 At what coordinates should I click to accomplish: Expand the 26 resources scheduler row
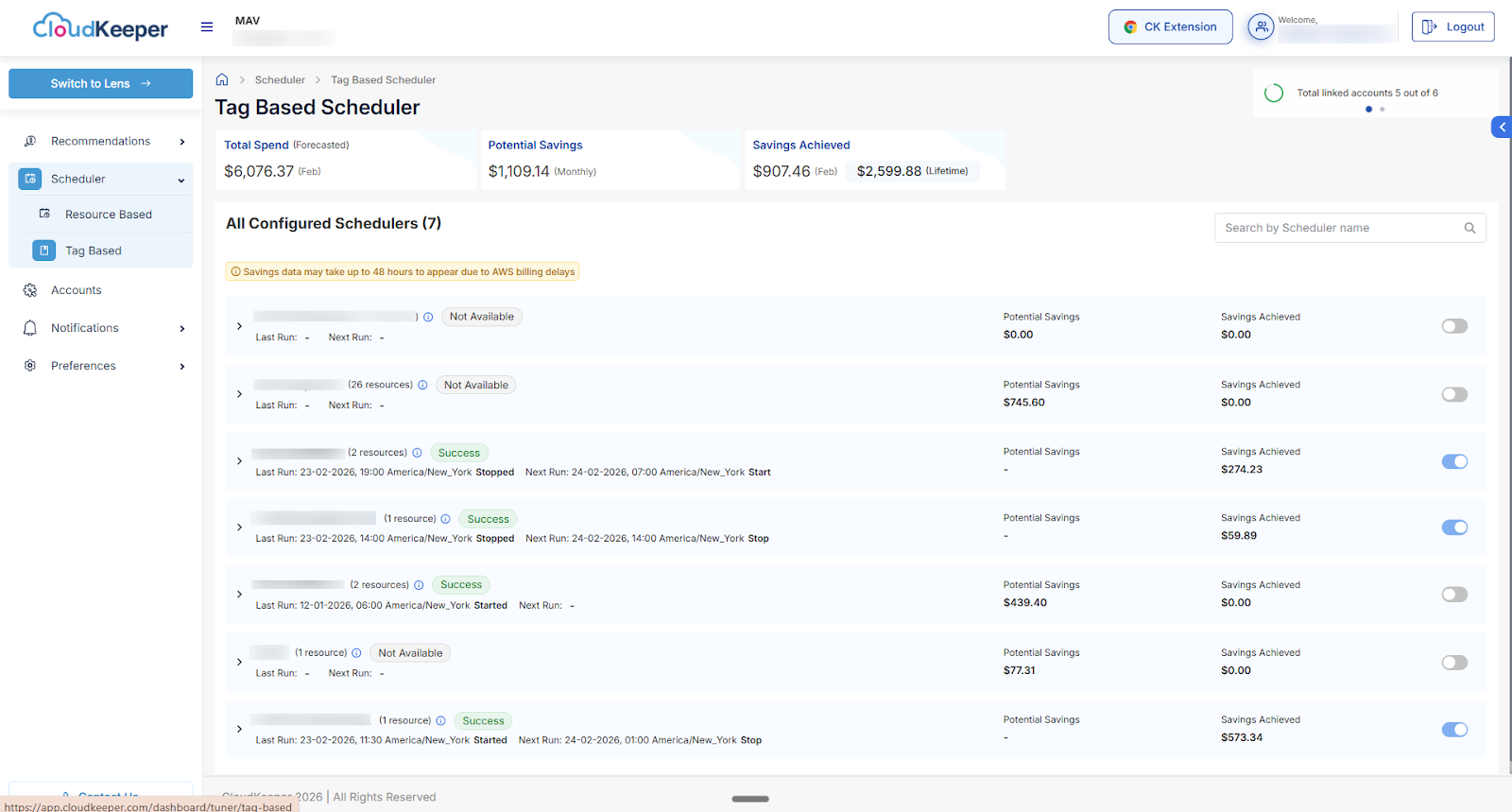pyautogui.click(x=239, y=394)
